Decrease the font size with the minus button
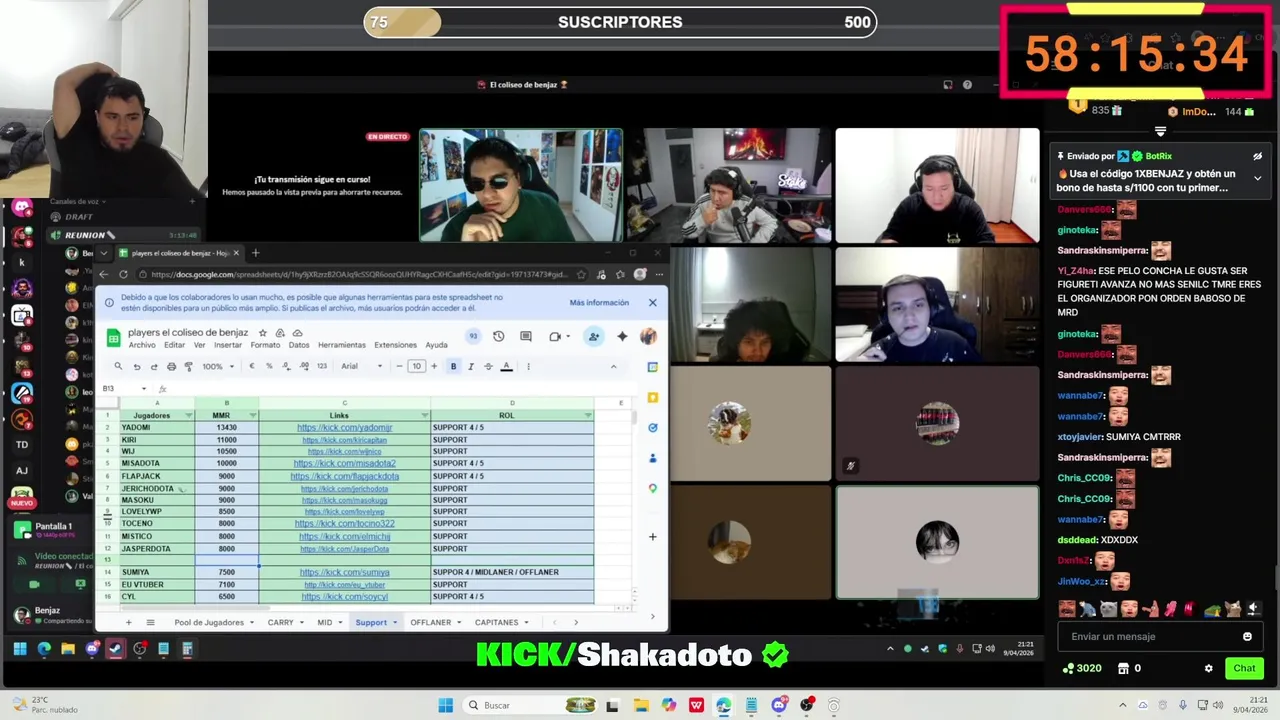Image resolution: width=1280 pixels, height=720 pixels. tap(400, 366)
